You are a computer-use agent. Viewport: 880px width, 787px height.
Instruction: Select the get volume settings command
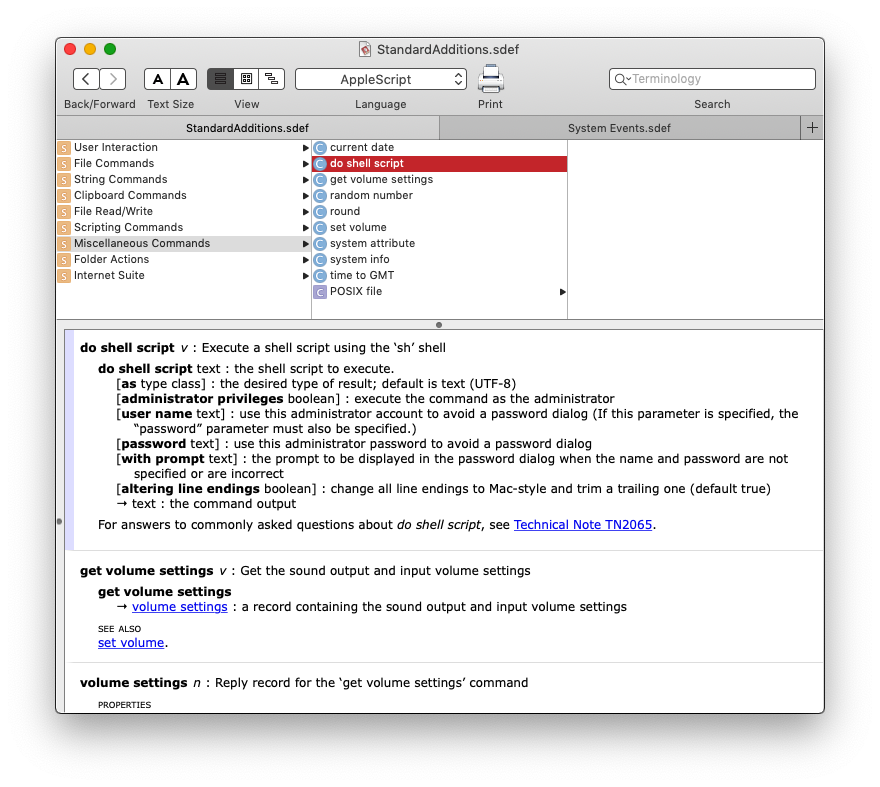pos(439,179)
